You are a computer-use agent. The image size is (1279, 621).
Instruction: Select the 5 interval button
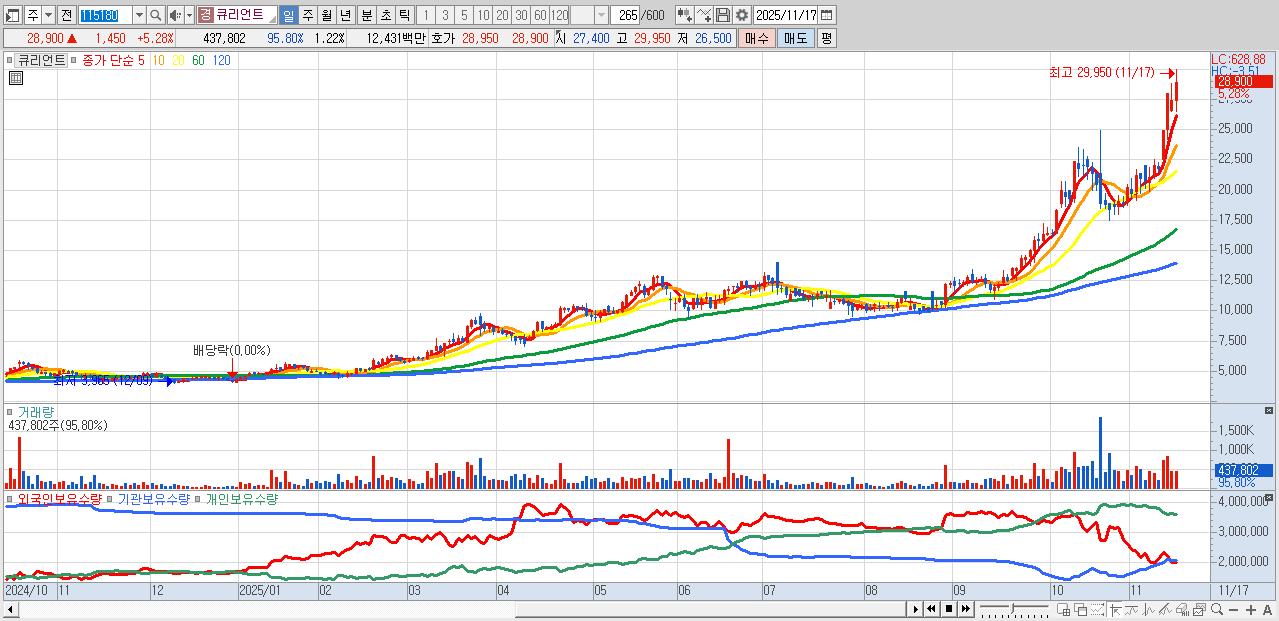(464, 15)
